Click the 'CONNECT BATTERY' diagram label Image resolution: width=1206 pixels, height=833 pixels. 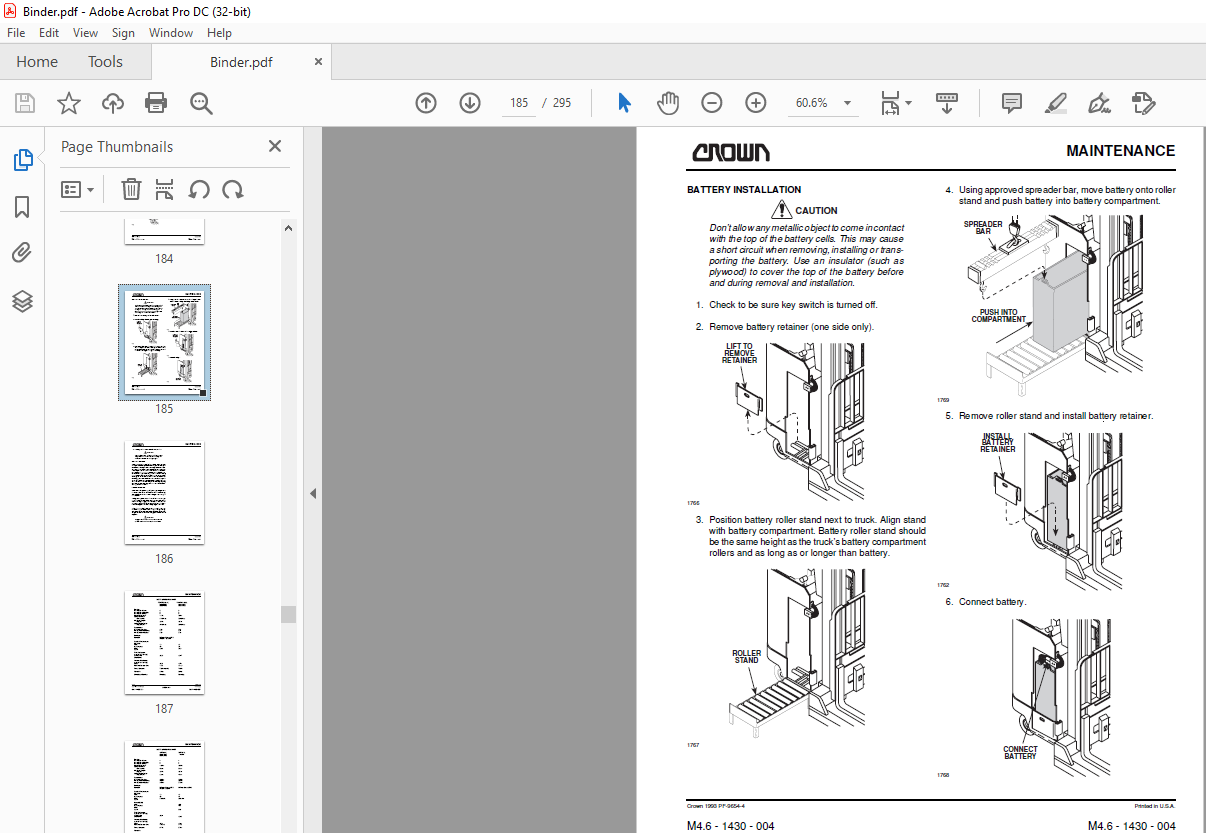[1020, 753]
